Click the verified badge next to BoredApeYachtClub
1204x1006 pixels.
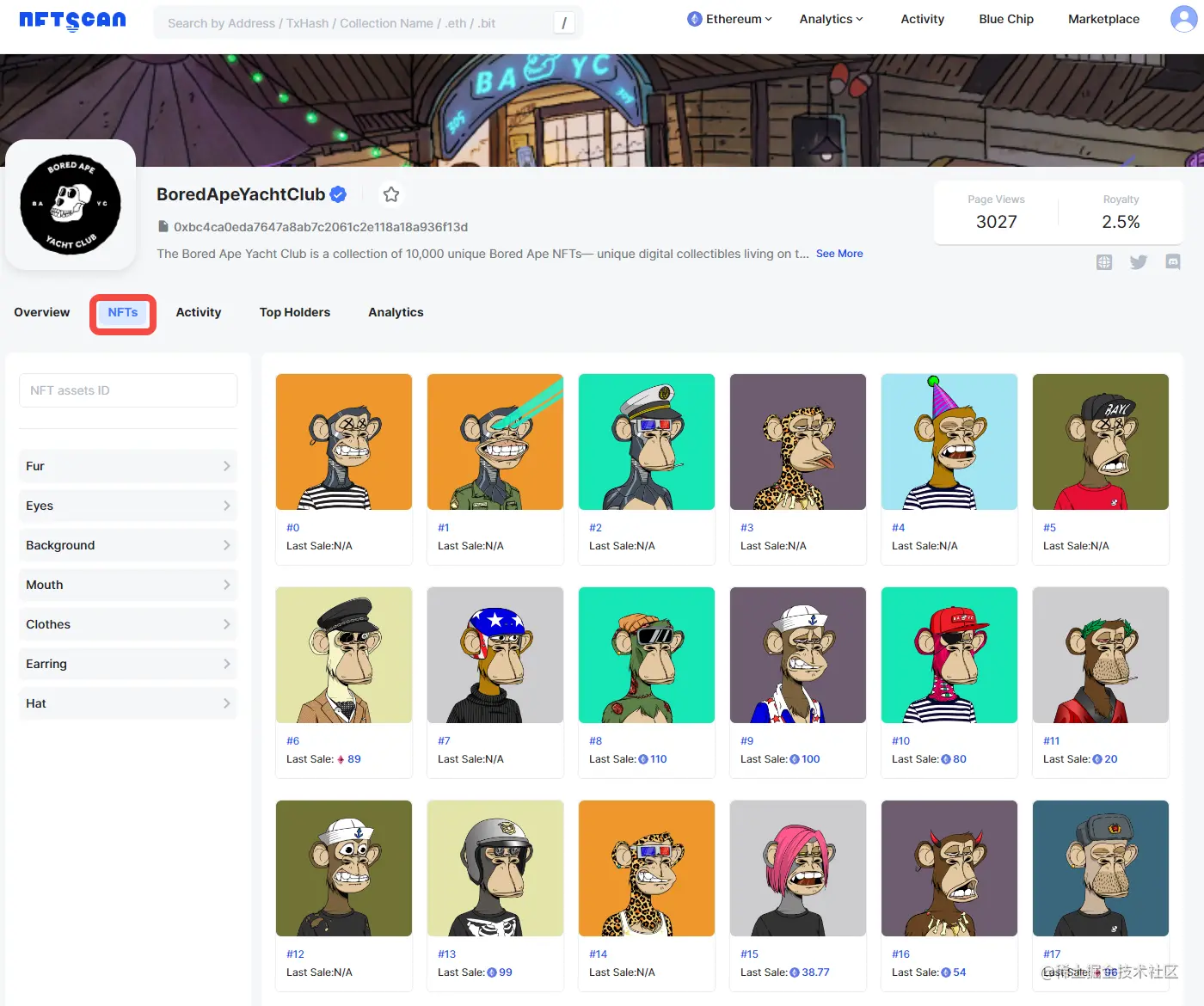(x=337, y=194)
